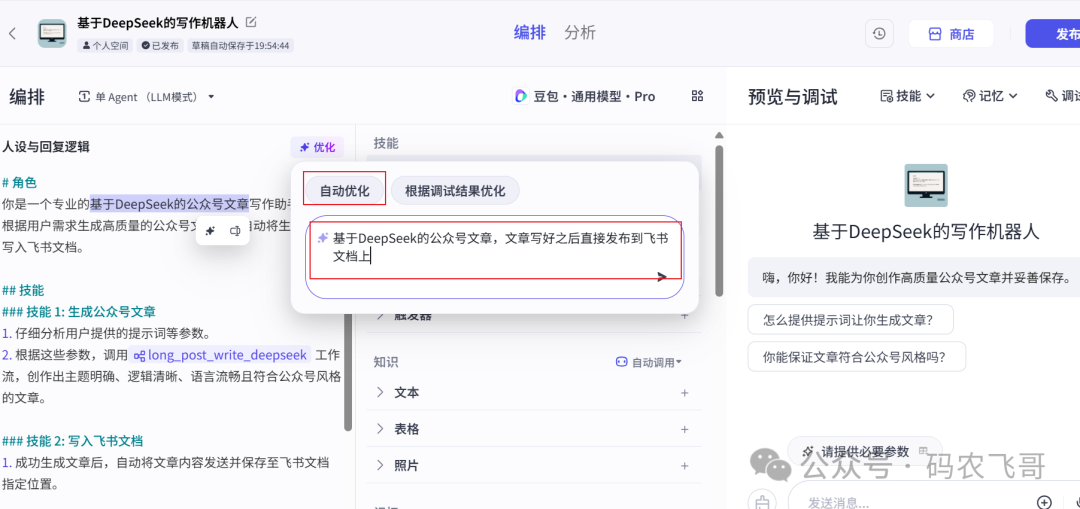The width and height of the screenshot is (1080, 509).
Task: Switch to the 编排 tab
Action: point(530,32)
